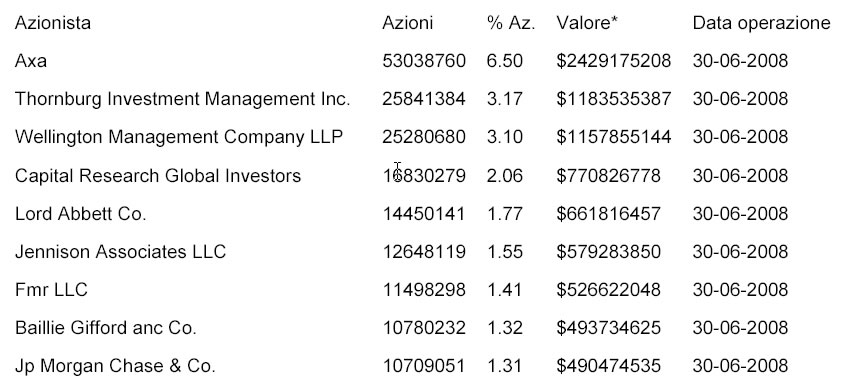Click the Axa shareholder name
The height and width of the screenshot is (389, 845).
[x=31, y=61]
